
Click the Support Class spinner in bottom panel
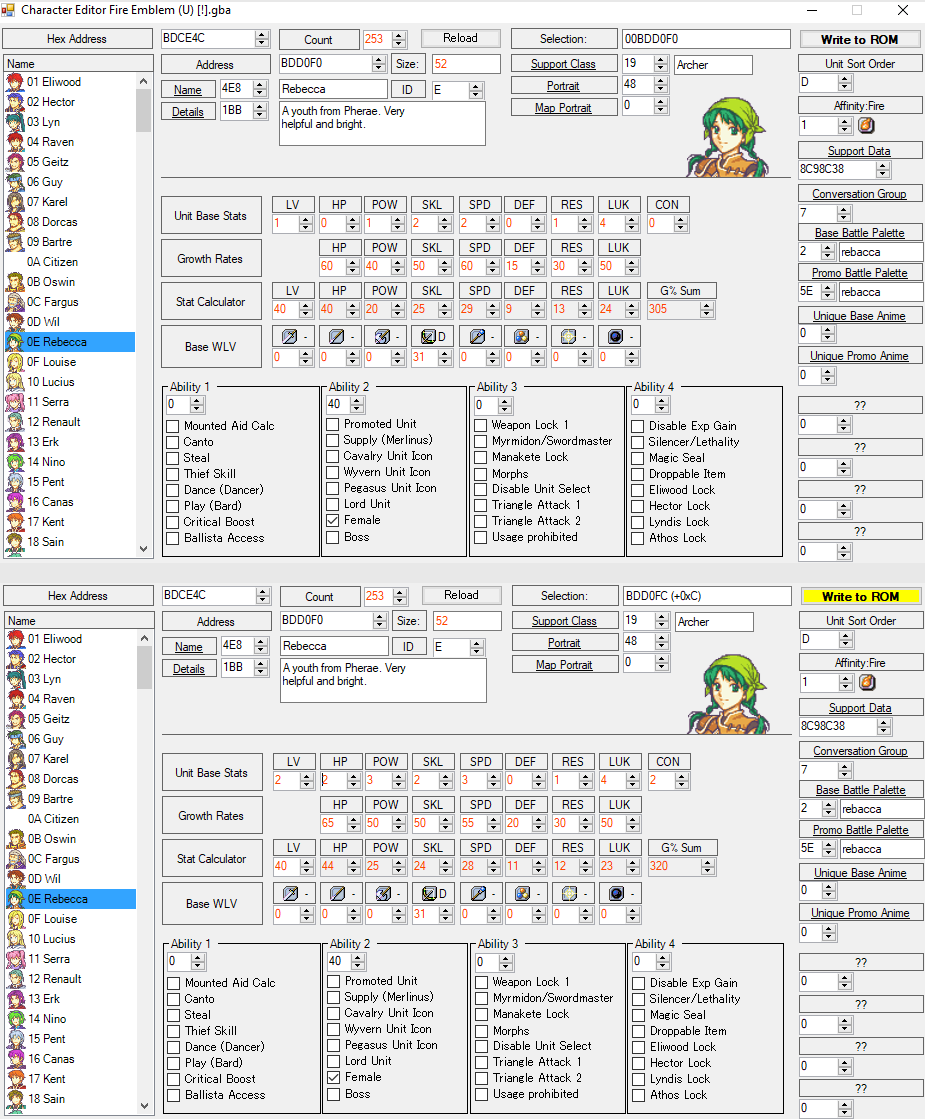point(662,621)
